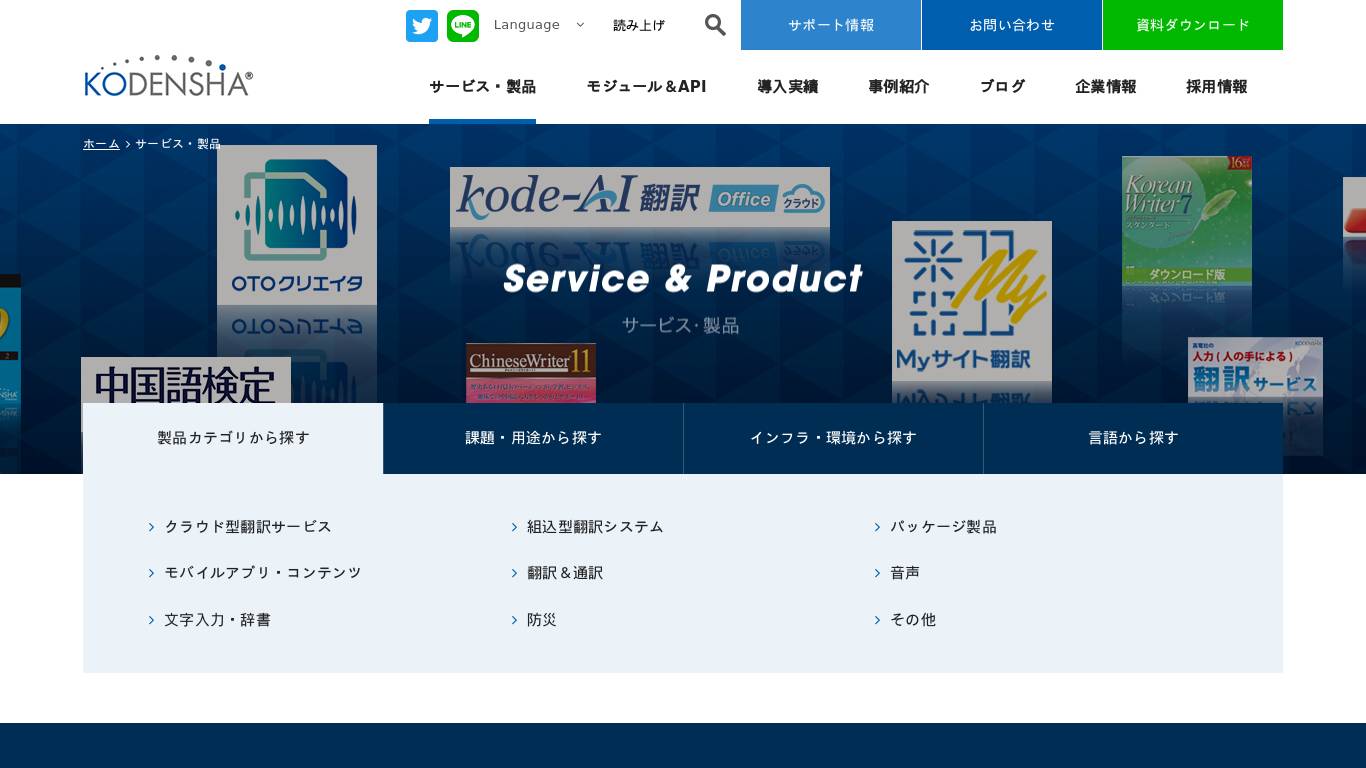Open 導入実績 menu item
Screen dimensions: 1366x768
(x=788, y=86)
